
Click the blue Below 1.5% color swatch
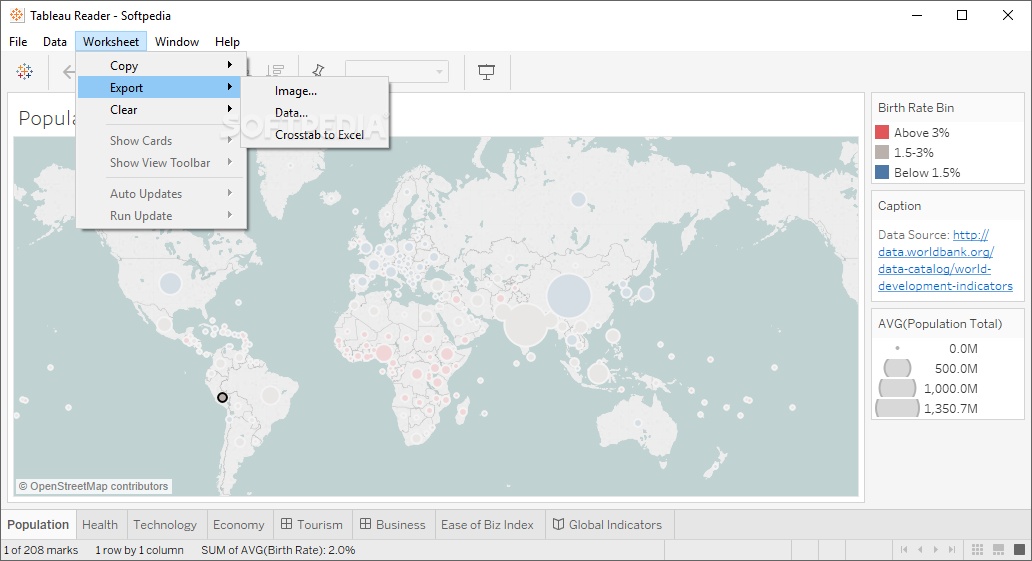pyautogui.click(x=882, y=173)
